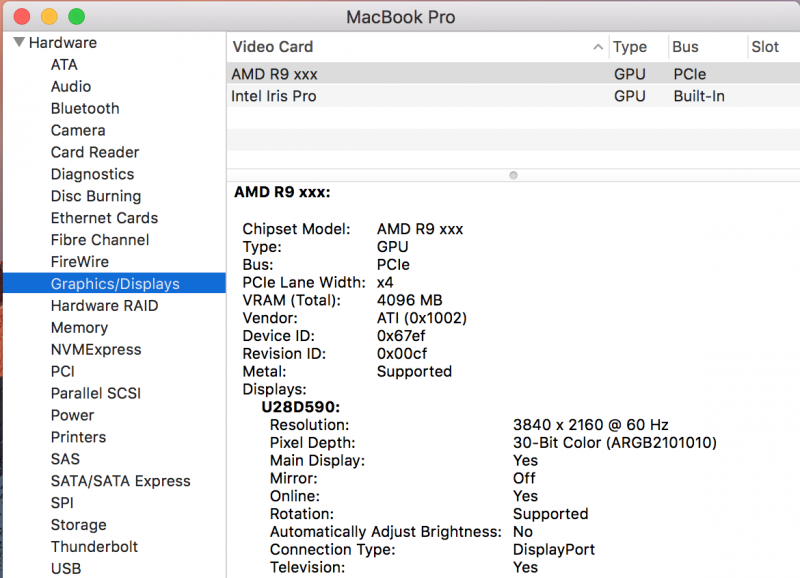Click the Connection Type value DisplayPort
The height and width of the screenshot is (578, 800).
coord(554,550)
